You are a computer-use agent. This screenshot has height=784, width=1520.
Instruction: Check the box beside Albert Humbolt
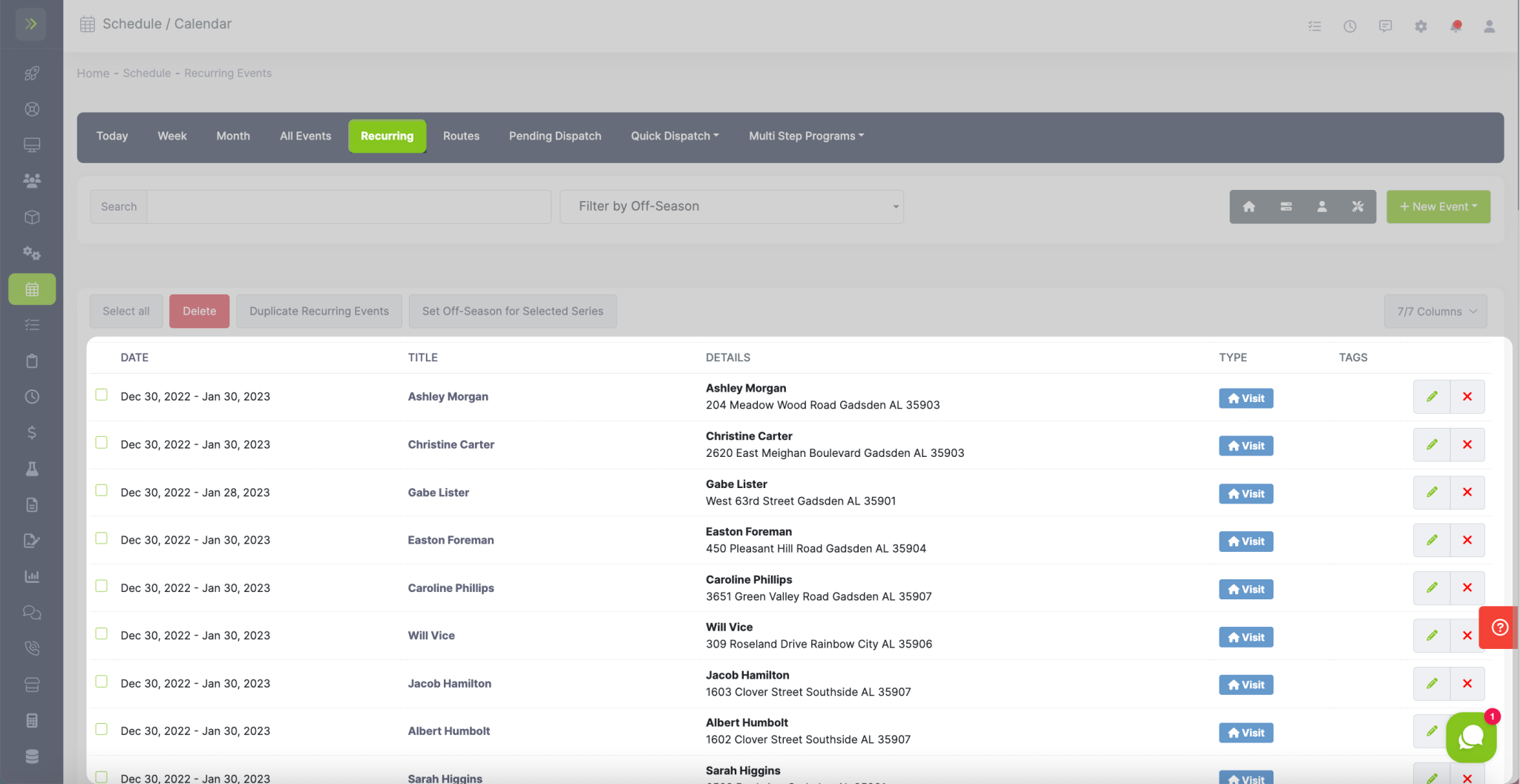coord(101,729)
